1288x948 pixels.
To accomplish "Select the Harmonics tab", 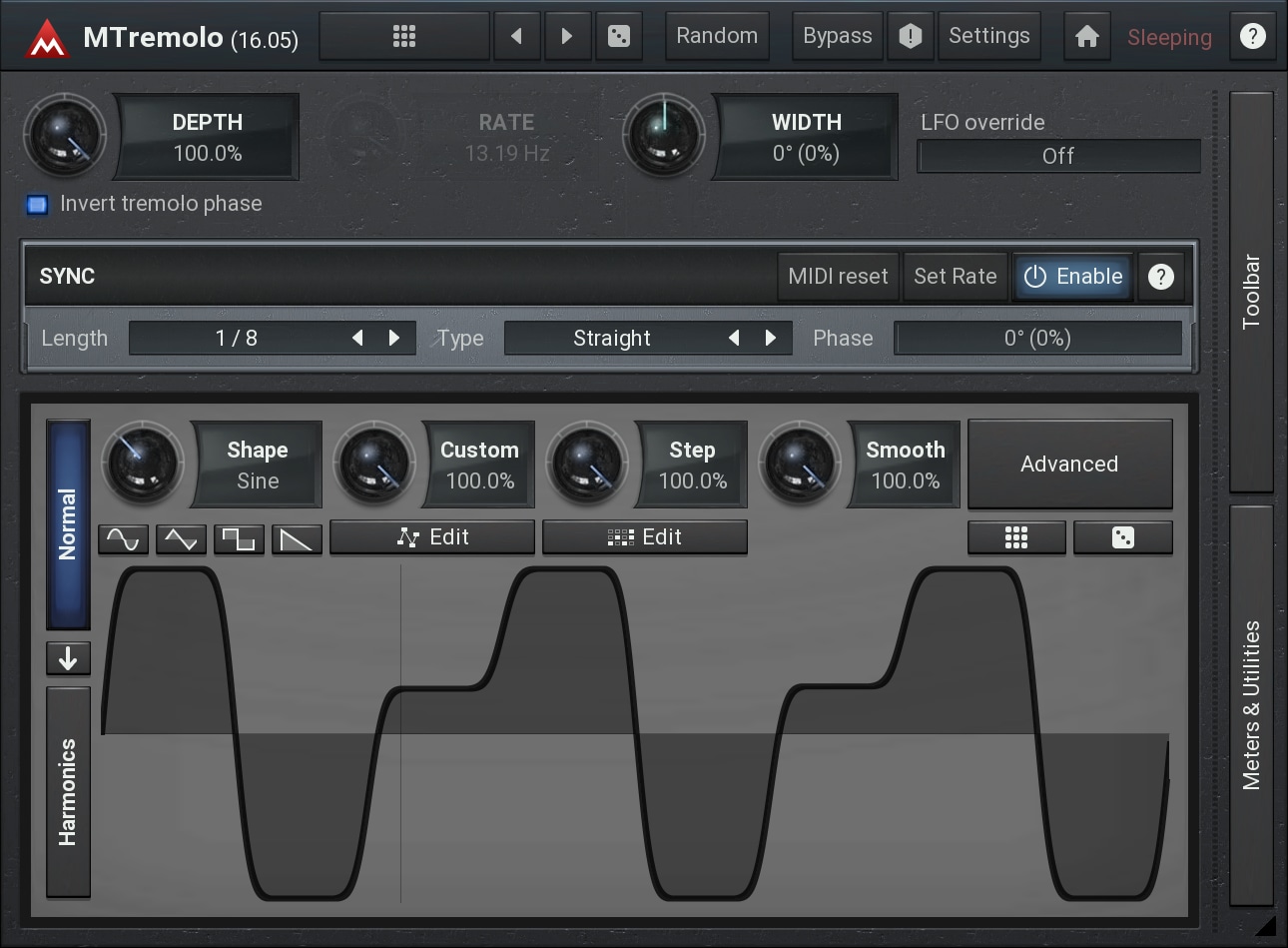I will click(x=68, y=792).
